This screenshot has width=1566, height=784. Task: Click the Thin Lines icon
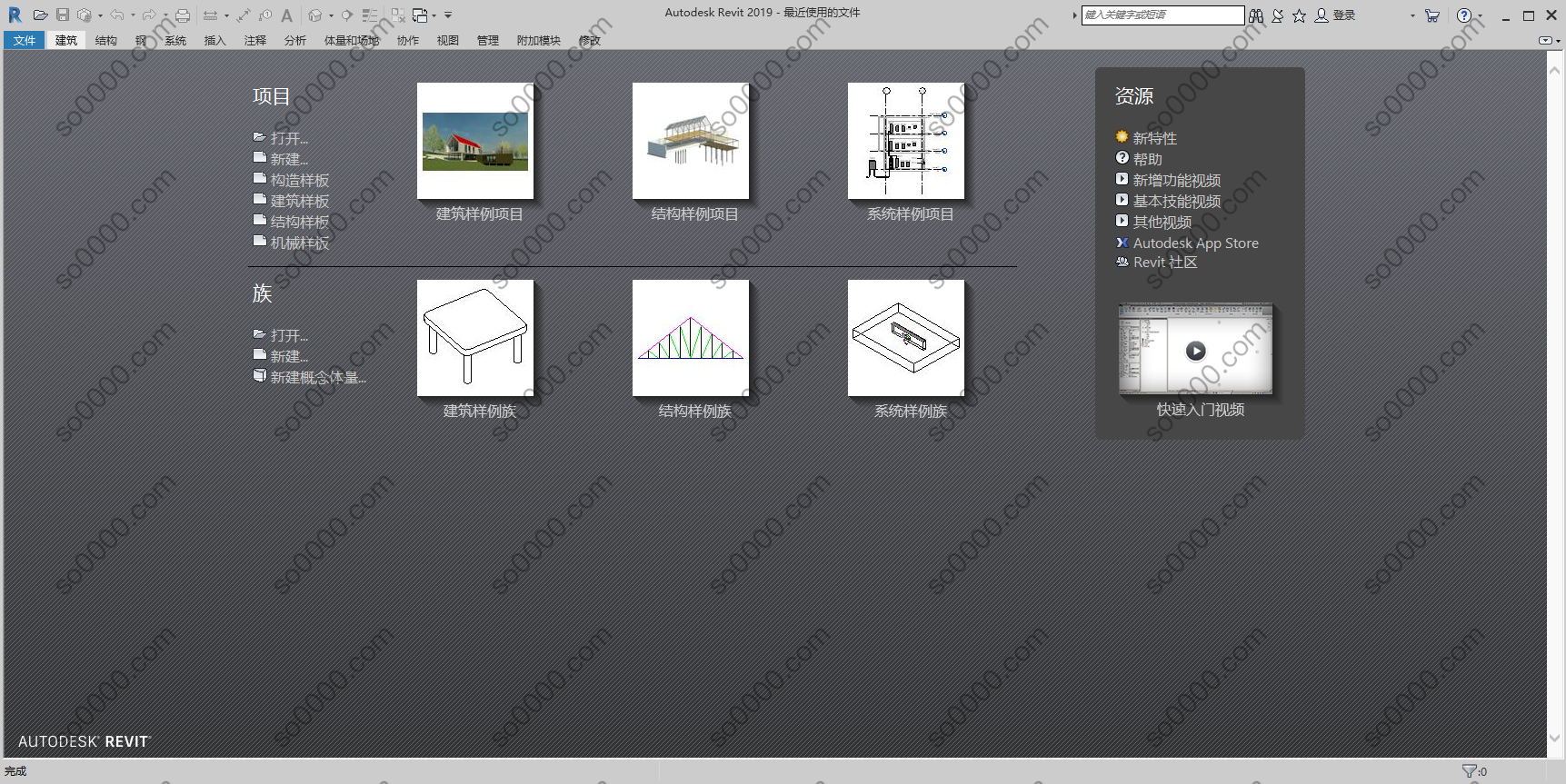(x=369, y=15)
